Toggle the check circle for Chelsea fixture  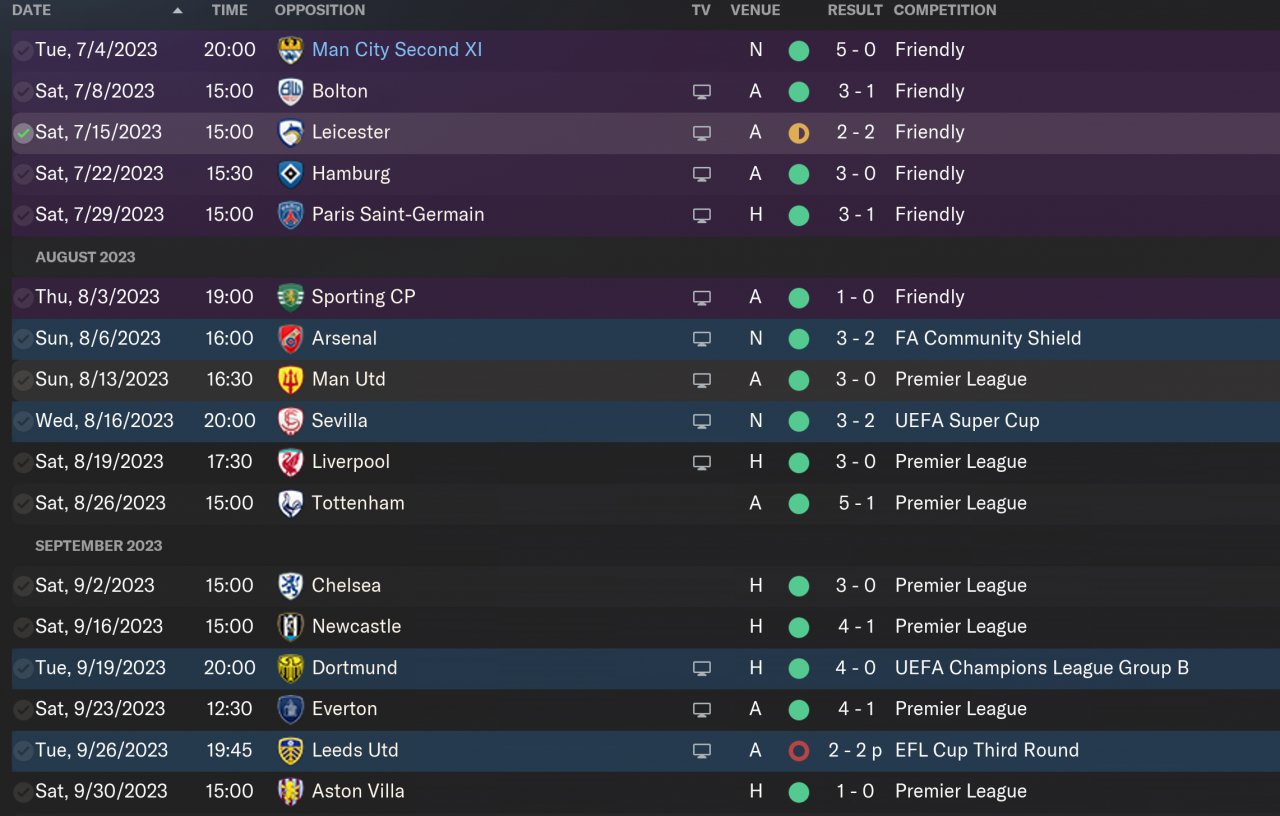[x=23, y=586]
